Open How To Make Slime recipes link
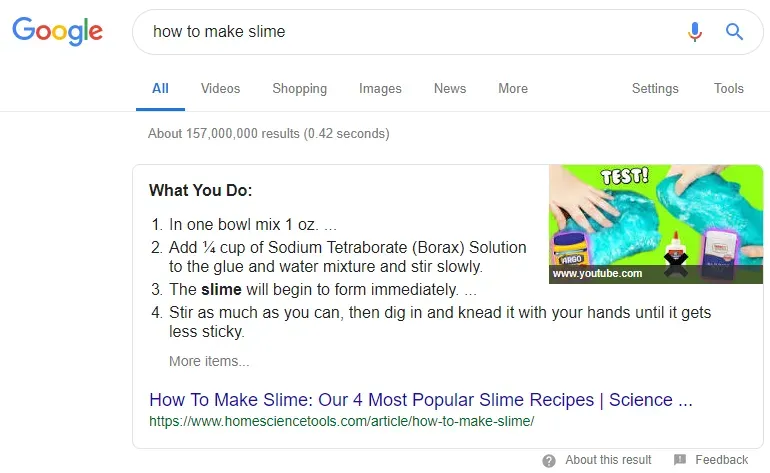Screen dimensions: 770x473 421,400
